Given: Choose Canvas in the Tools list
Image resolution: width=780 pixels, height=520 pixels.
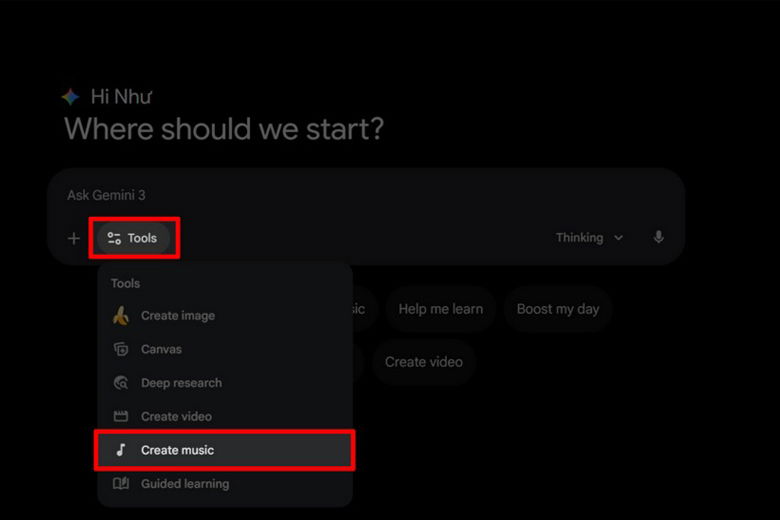Looking at the screenshot, I should [161, 350].
